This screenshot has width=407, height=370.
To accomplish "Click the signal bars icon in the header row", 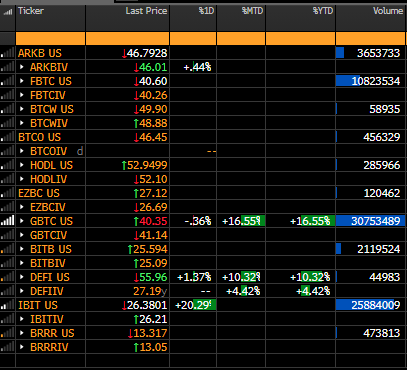I will tap(8, 12).
